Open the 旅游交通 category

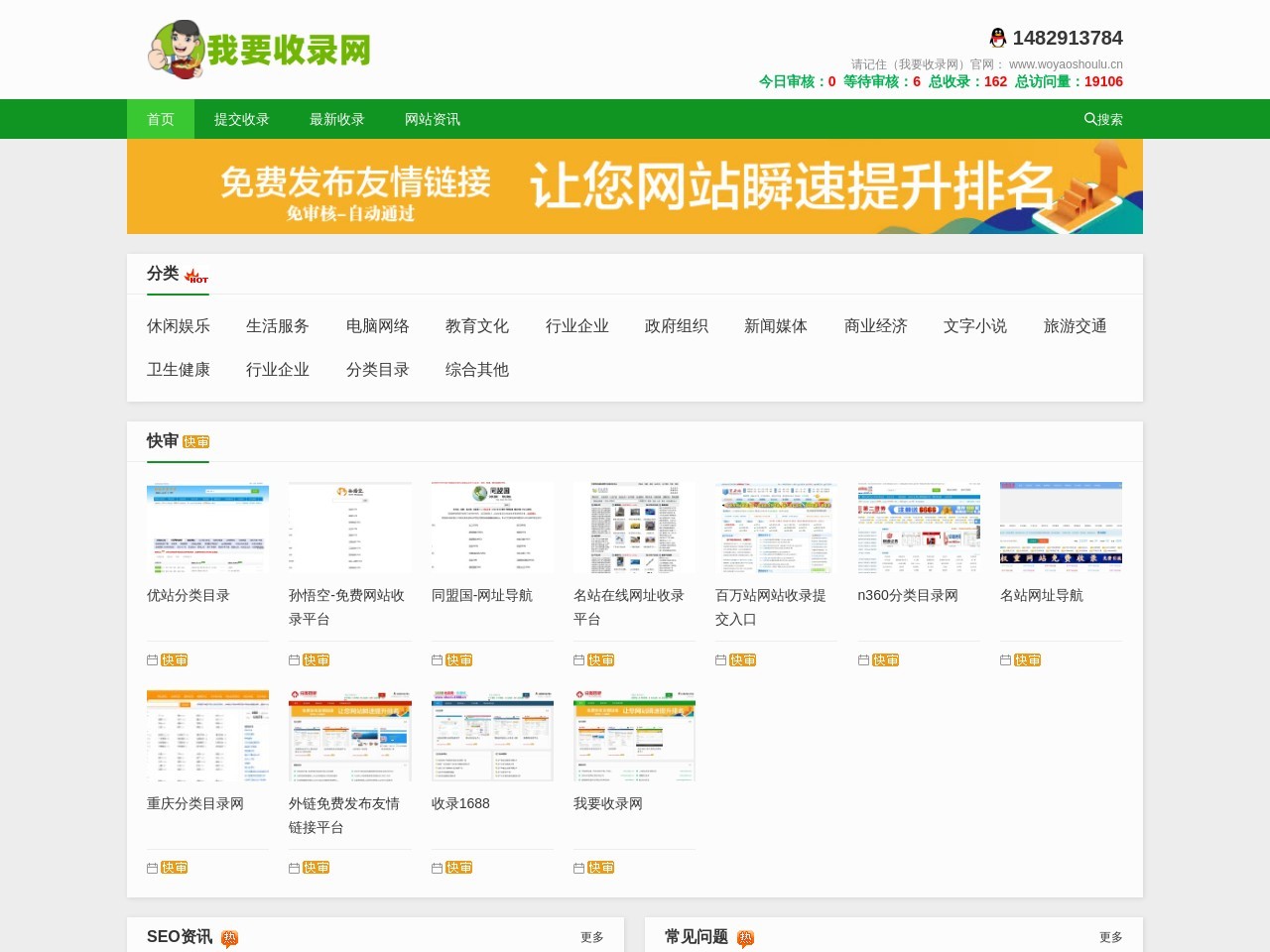click(x=1075, y=326)
